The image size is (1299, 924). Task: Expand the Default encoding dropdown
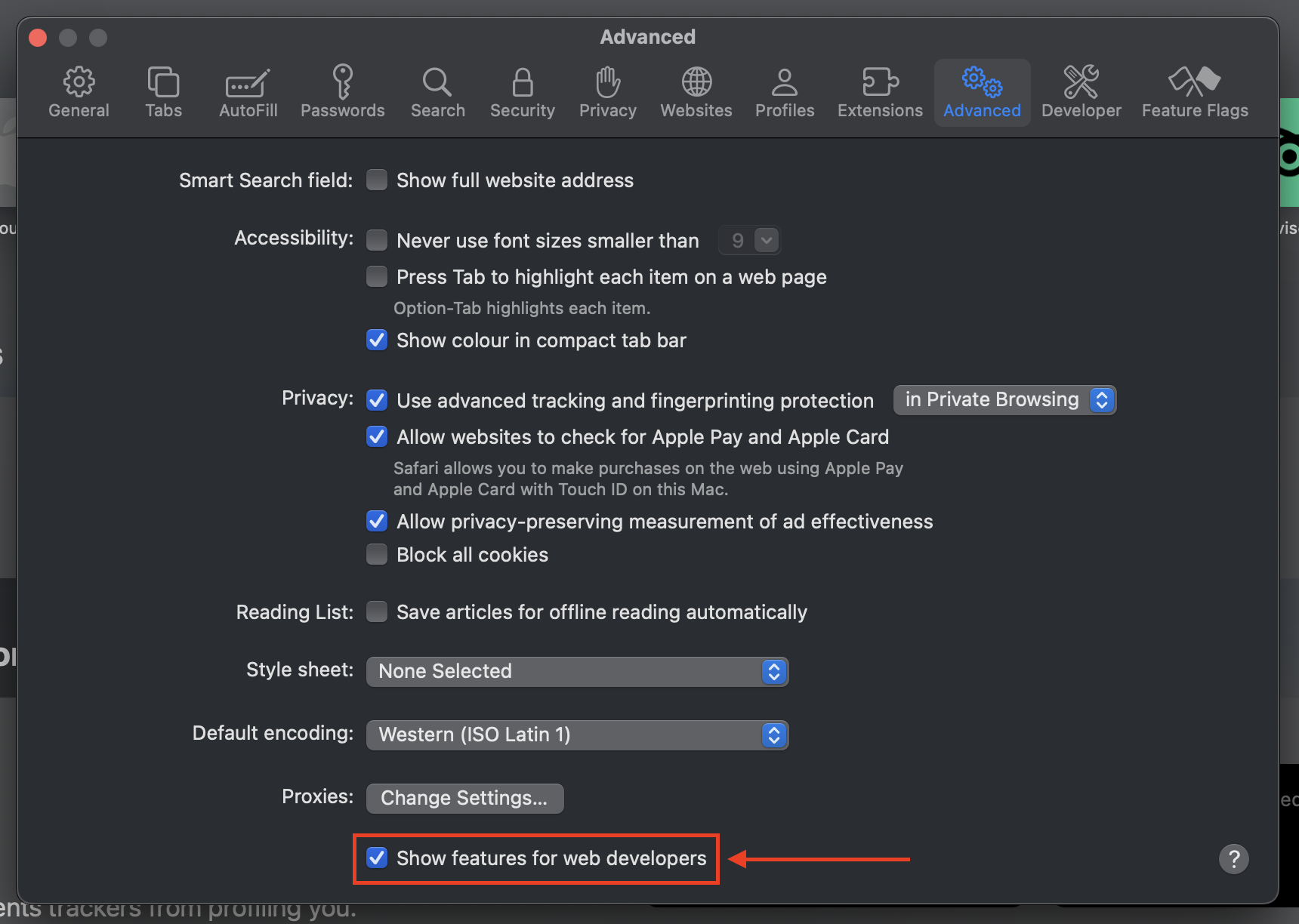click(x=577, y=735)
